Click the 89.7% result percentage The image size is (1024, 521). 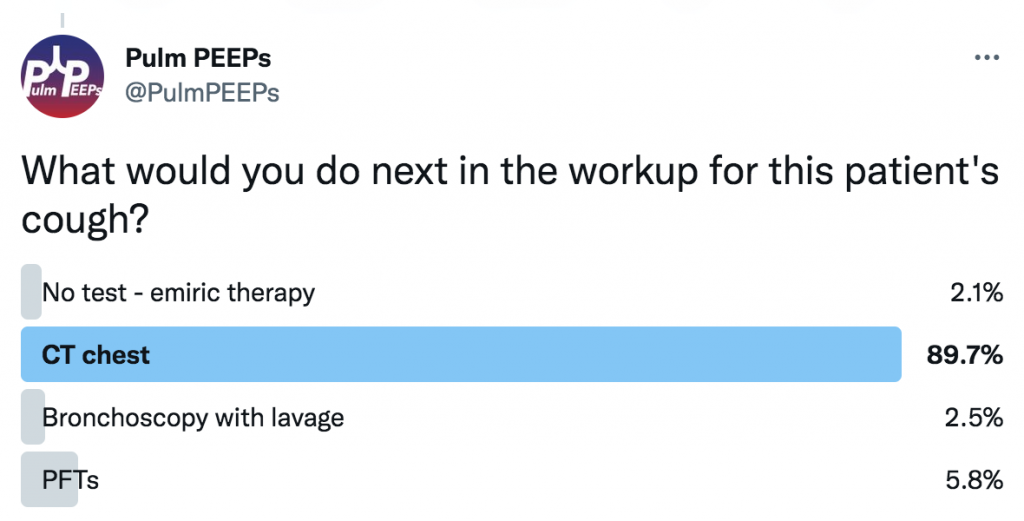[x=965, y=355]
